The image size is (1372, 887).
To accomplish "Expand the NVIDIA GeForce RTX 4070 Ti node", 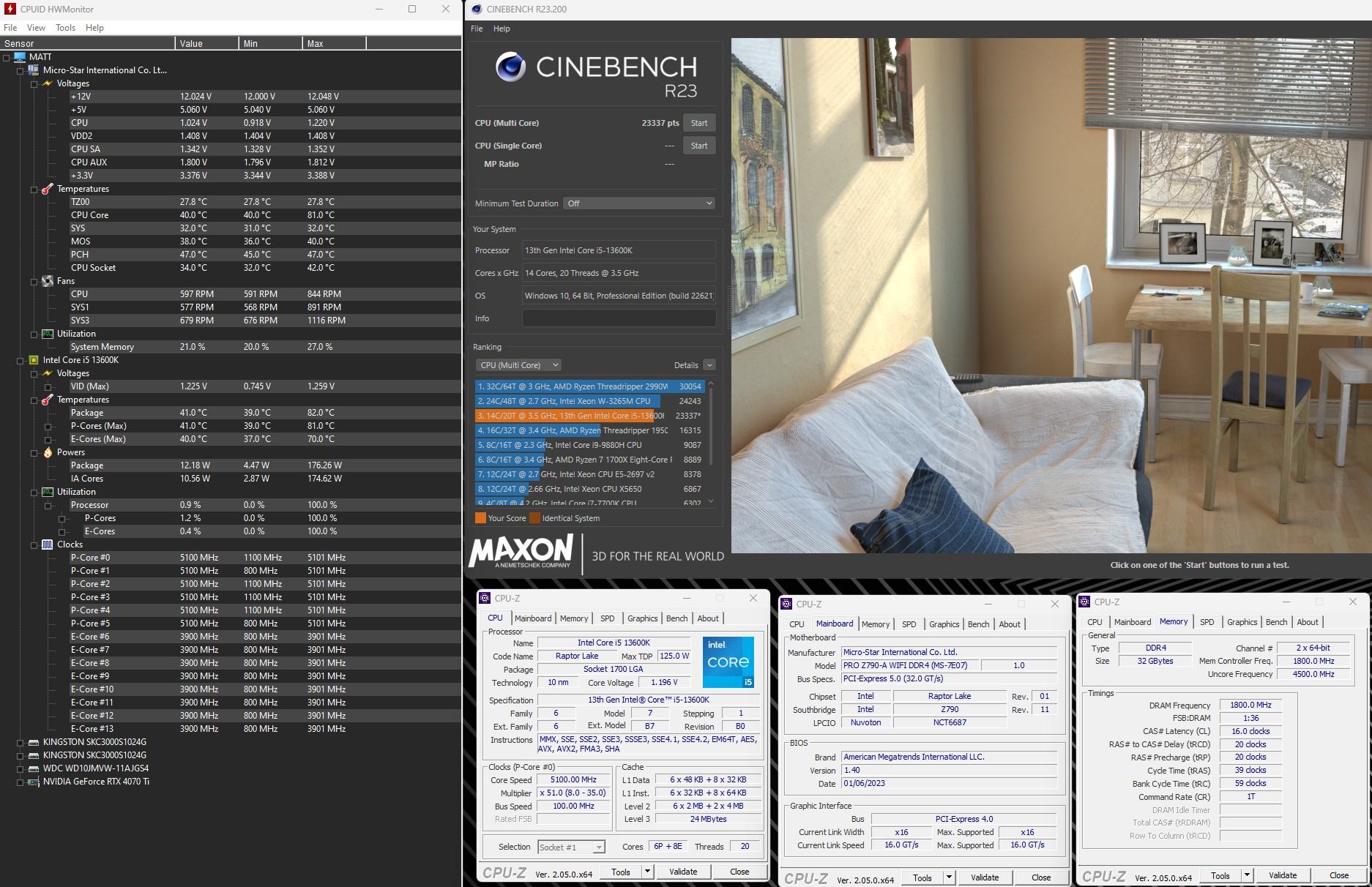I will point(20,782).
